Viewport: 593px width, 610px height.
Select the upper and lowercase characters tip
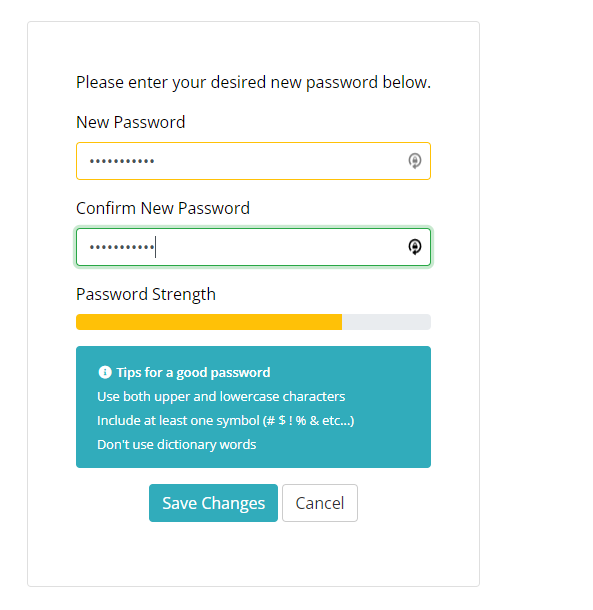[221, 396]
